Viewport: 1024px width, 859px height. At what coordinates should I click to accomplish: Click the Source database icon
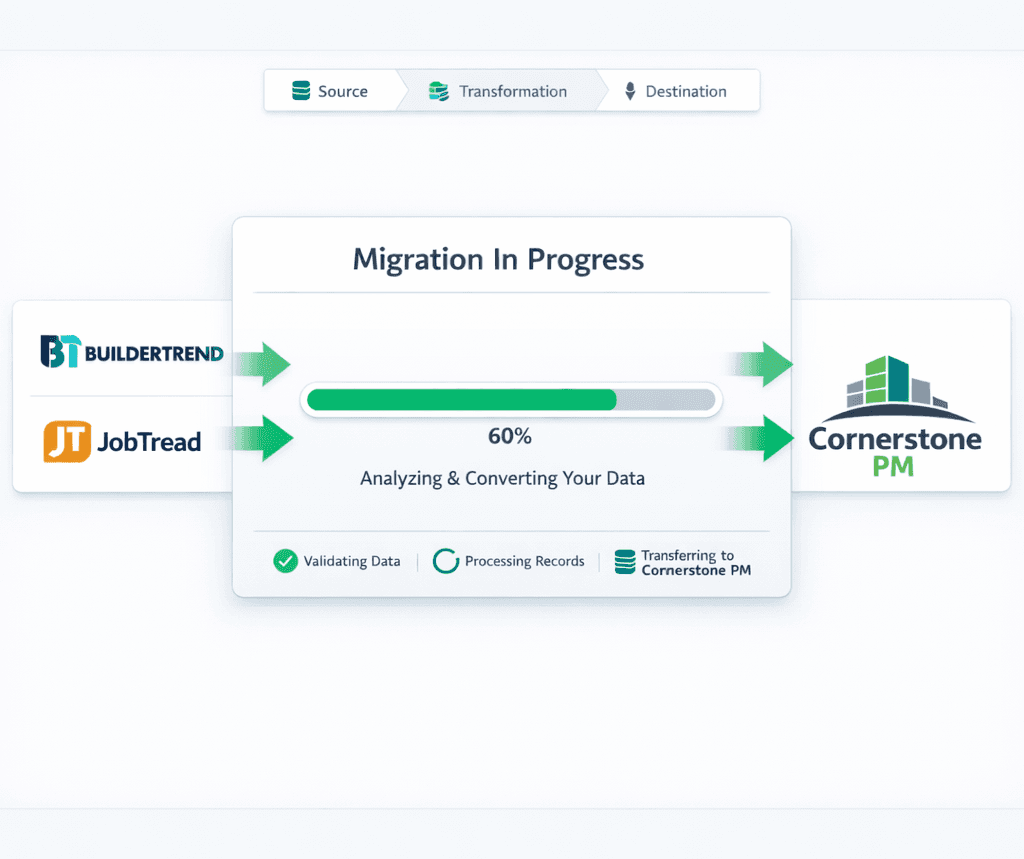coord(301,91)
